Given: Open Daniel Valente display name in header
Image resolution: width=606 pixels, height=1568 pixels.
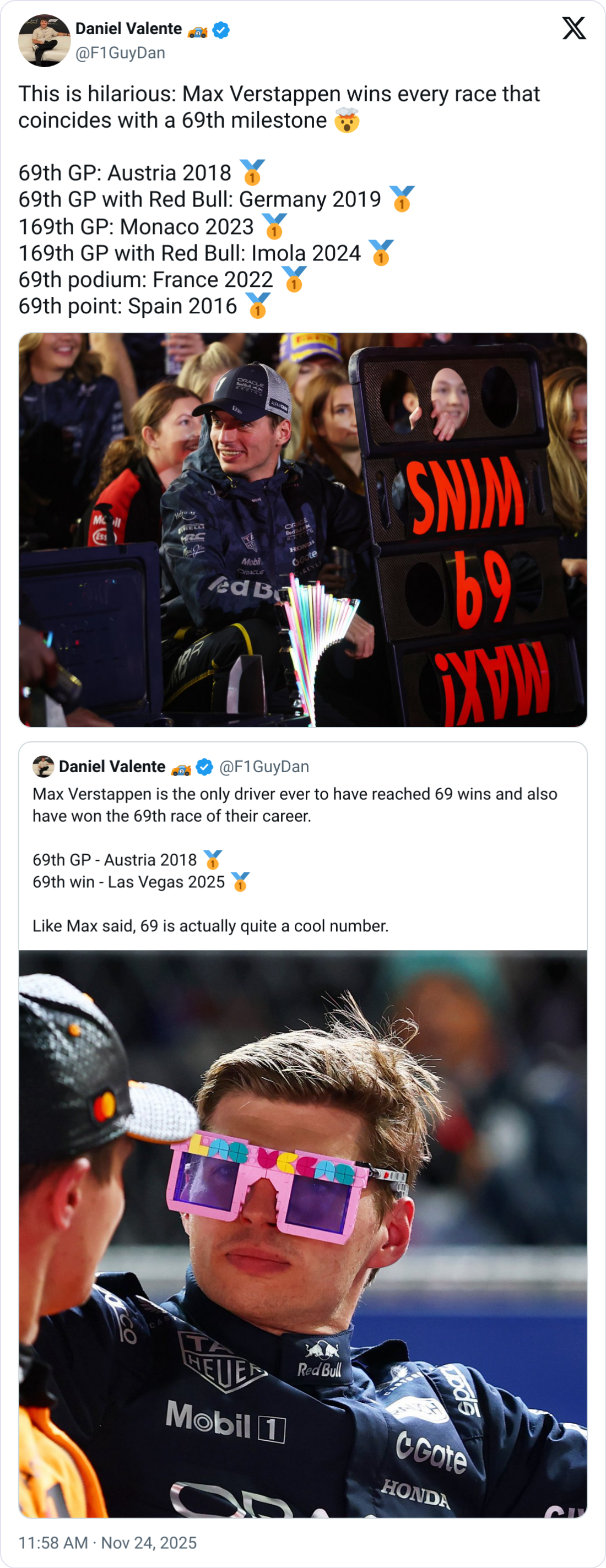Looking at the screenshot, I should 128,29.
